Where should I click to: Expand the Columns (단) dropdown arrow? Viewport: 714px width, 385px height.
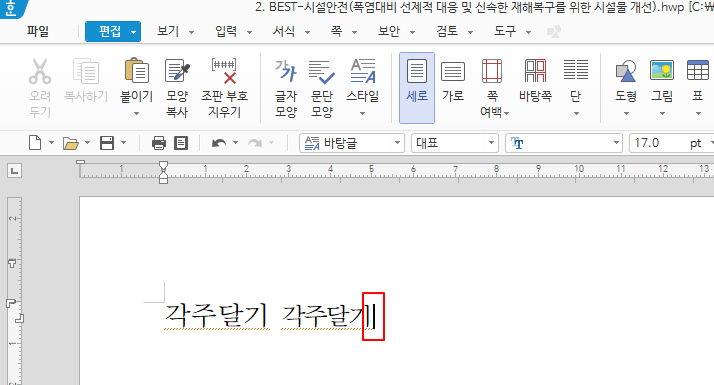576,113
